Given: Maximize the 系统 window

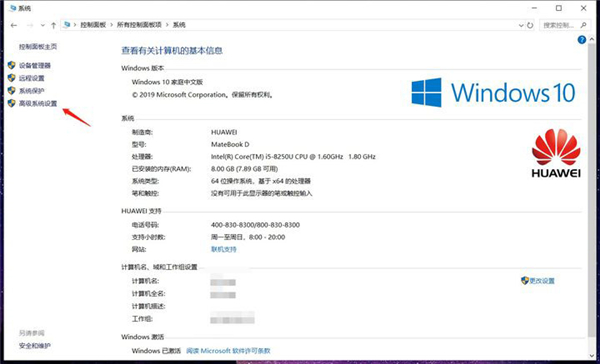Looking at the screenshot, I should point(559,8).
